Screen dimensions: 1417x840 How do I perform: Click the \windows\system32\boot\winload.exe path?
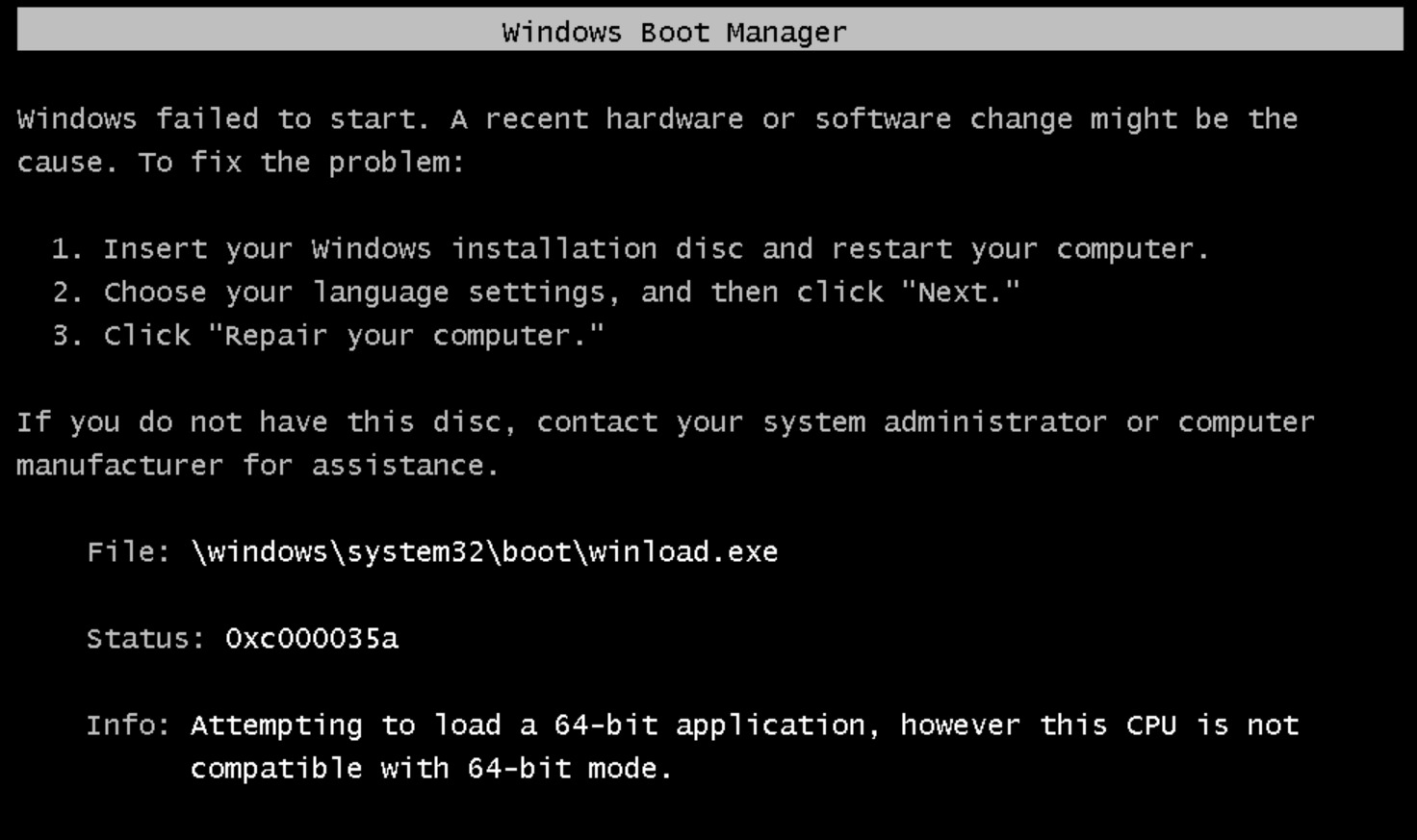point(484,552)
